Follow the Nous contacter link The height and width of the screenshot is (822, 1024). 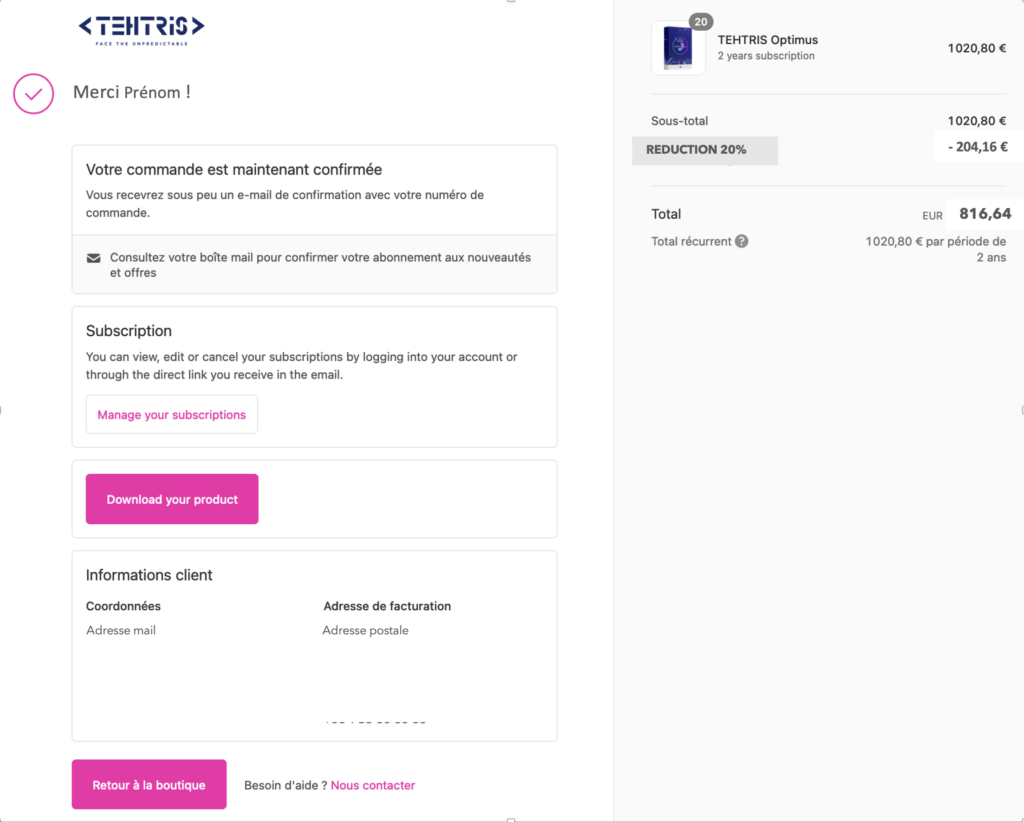(x=373, y=785)
